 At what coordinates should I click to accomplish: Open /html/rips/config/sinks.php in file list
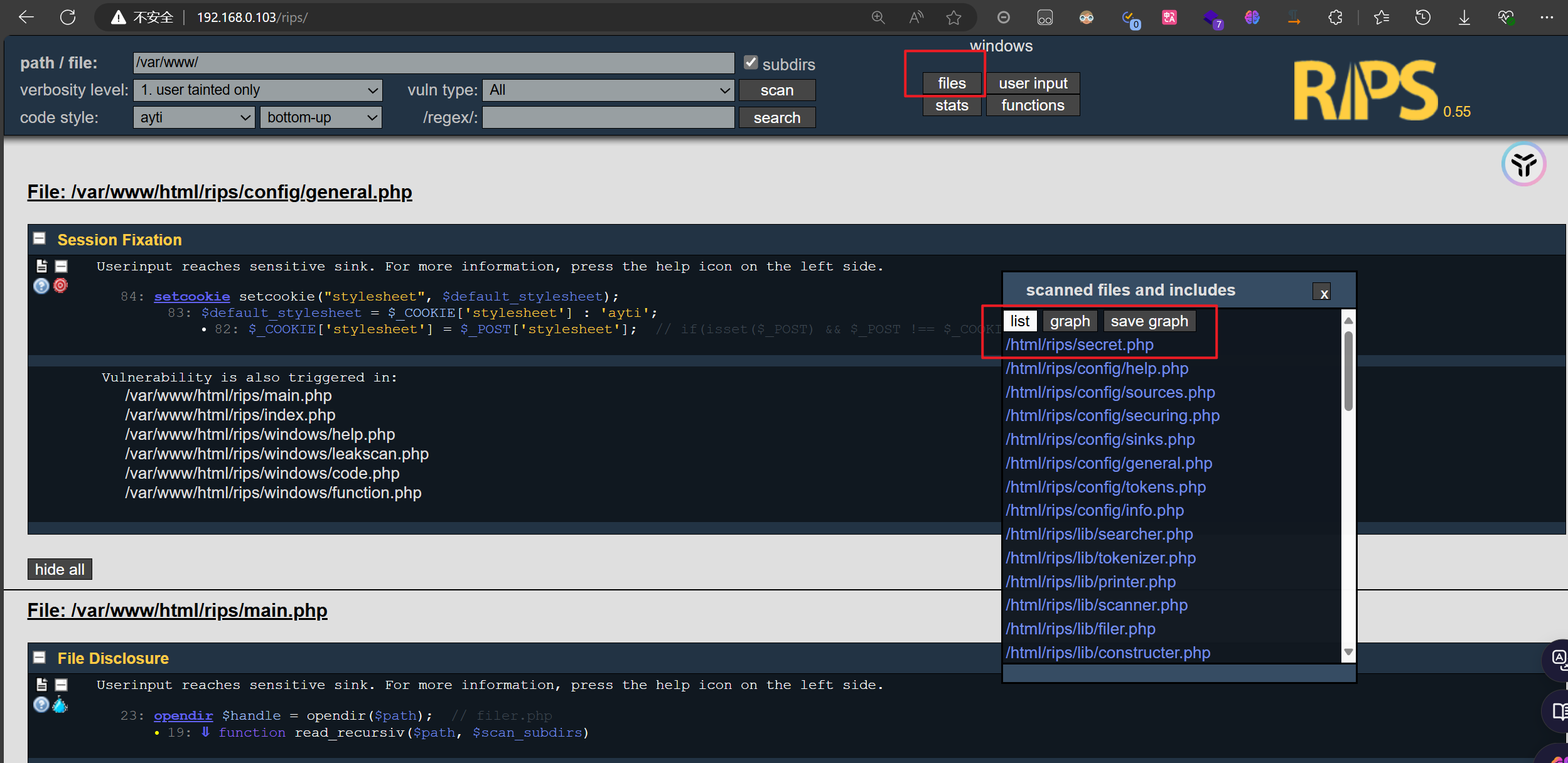[1100, 439]
